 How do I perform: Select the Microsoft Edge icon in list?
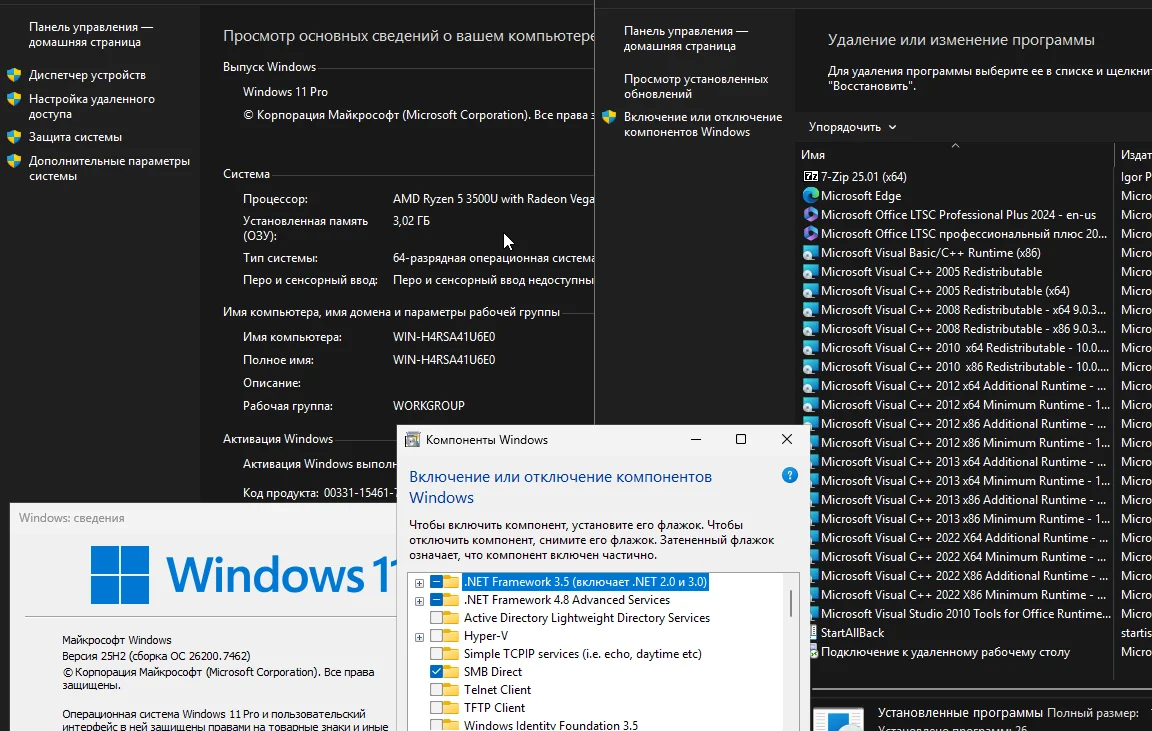[810, 196]
